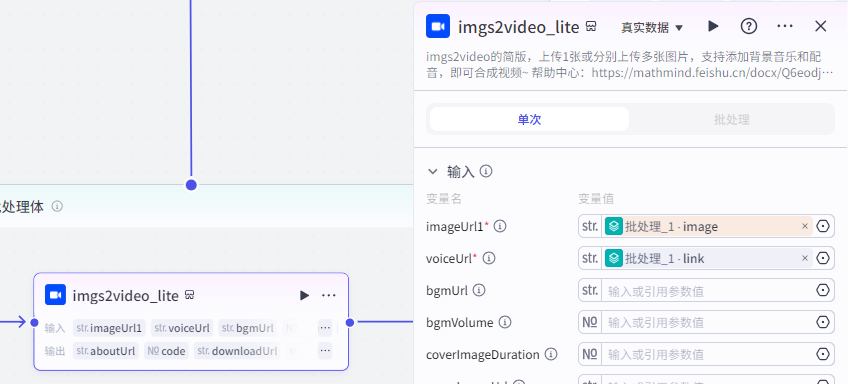Click str. type selector for bgmUrl
Screen dimensions: 848x384
pos(590,290)
